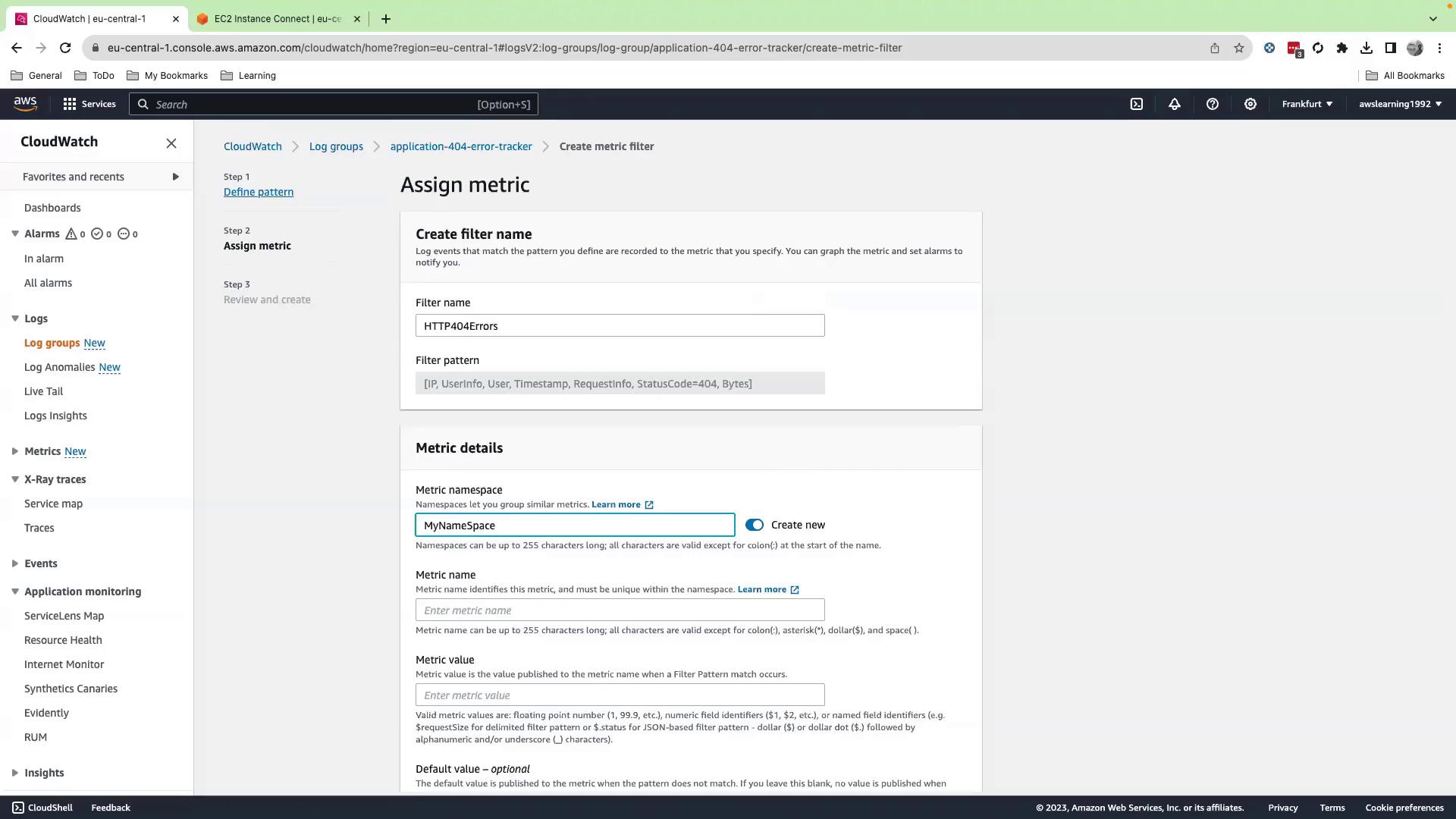Open AWS CloudShell icon in top navigation
This screenshot has height=819, width=1456.
(1136, 104)
